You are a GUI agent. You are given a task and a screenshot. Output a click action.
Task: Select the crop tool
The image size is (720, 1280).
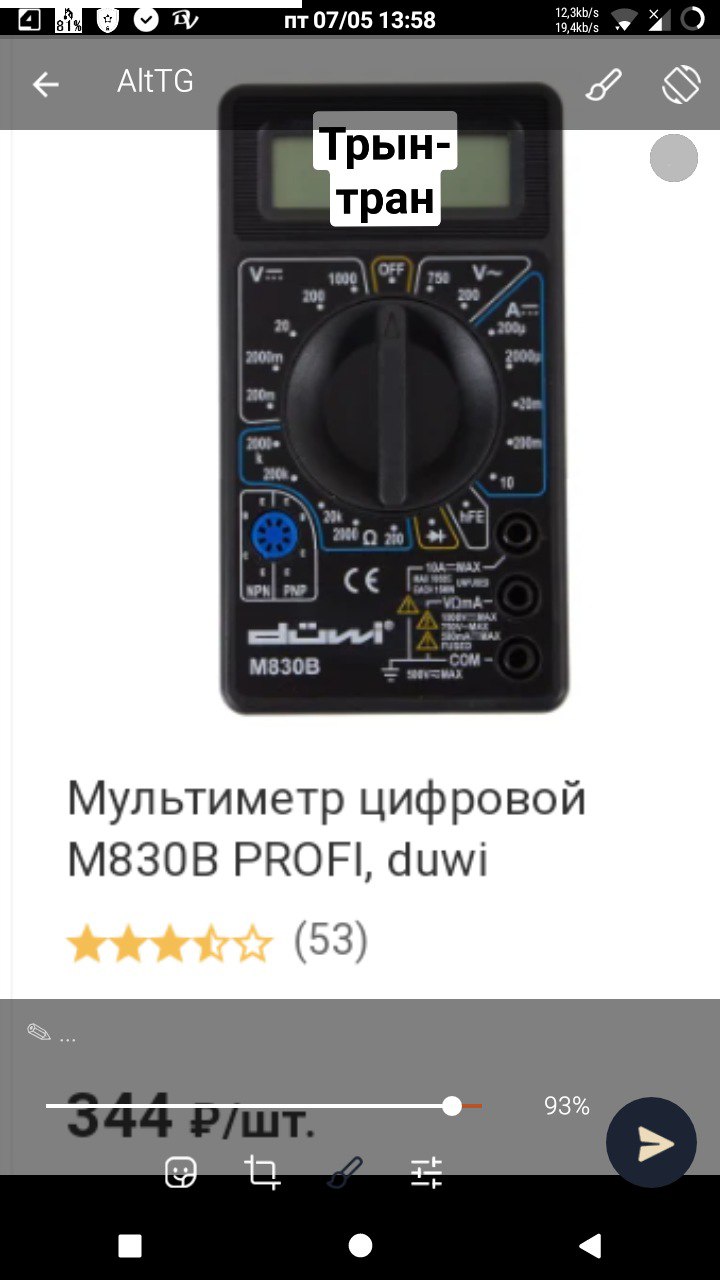coord(262,1172)
